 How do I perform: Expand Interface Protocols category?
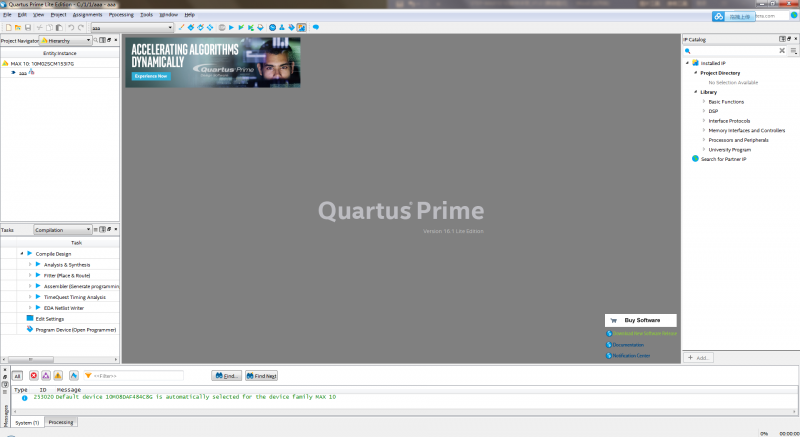[704, 120]
